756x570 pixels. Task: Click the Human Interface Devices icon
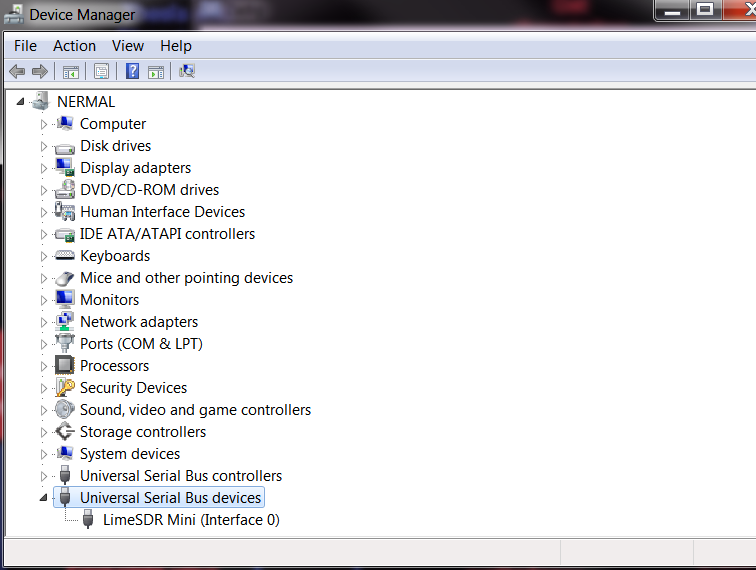(x=65, y=211)
